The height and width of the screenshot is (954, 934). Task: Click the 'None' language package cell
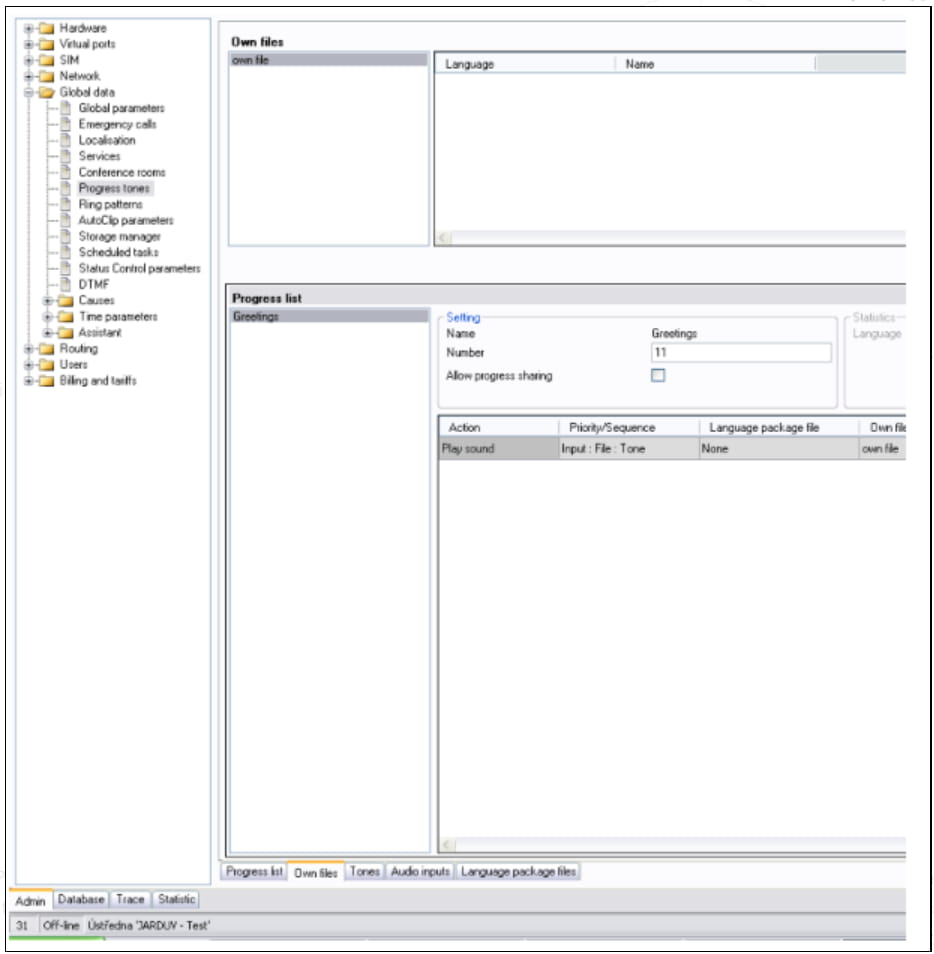[x=779, y=448]
